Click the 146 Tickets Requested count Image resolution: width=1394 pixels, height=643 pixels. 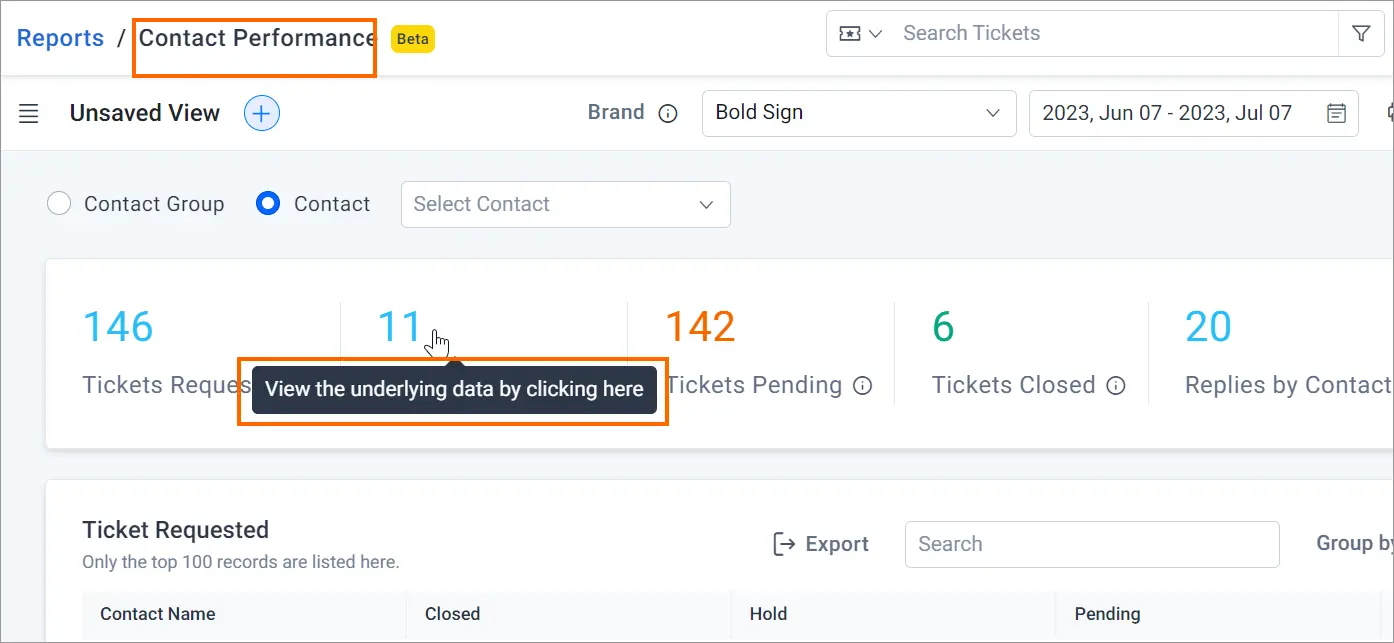118,326
